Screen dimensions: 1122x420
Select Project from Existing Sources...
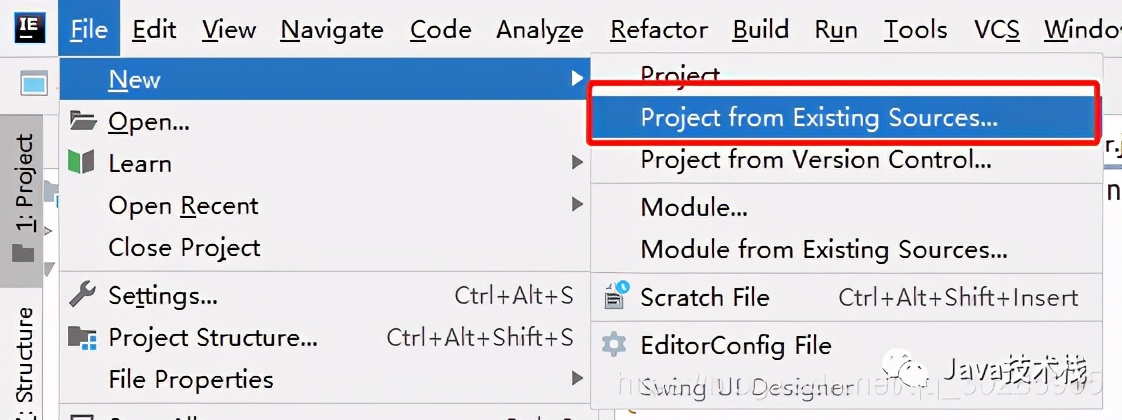[x=819, y=118]
